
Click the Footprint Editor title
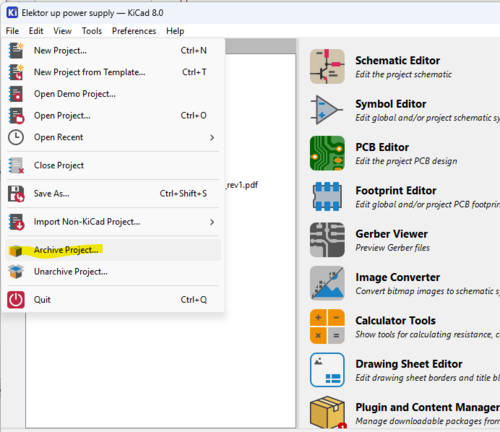click(396, 191)
